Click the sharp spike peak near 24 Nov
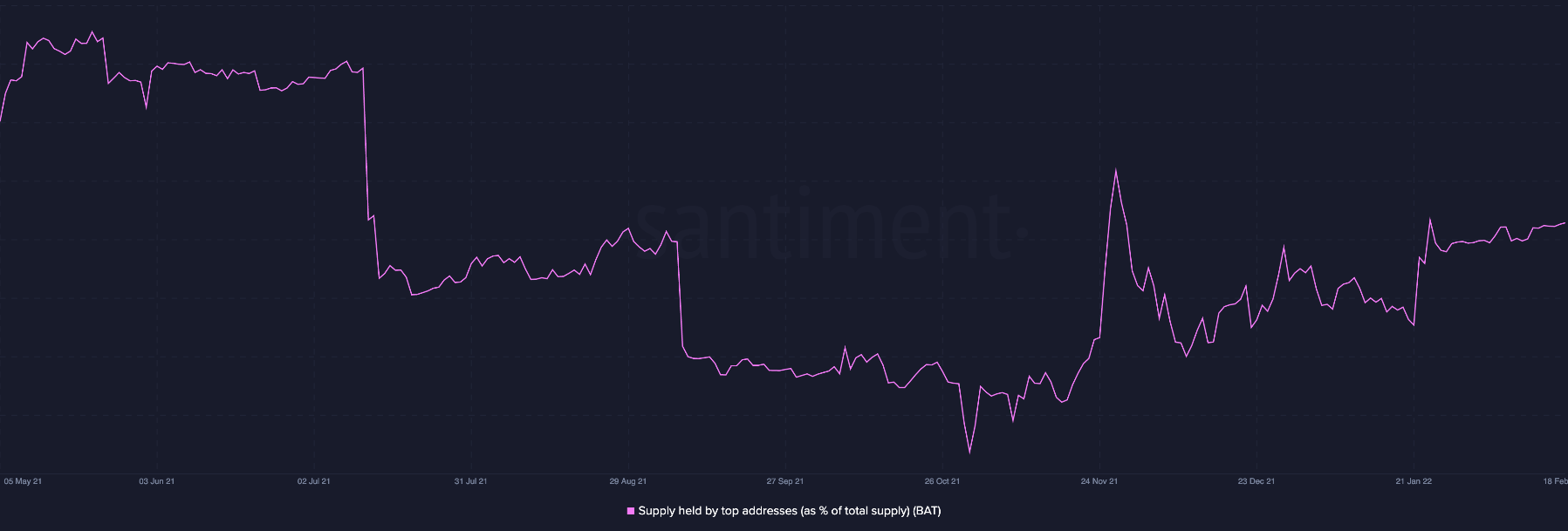Screen dimensions: 1568x531 [x=1116, y=170]
